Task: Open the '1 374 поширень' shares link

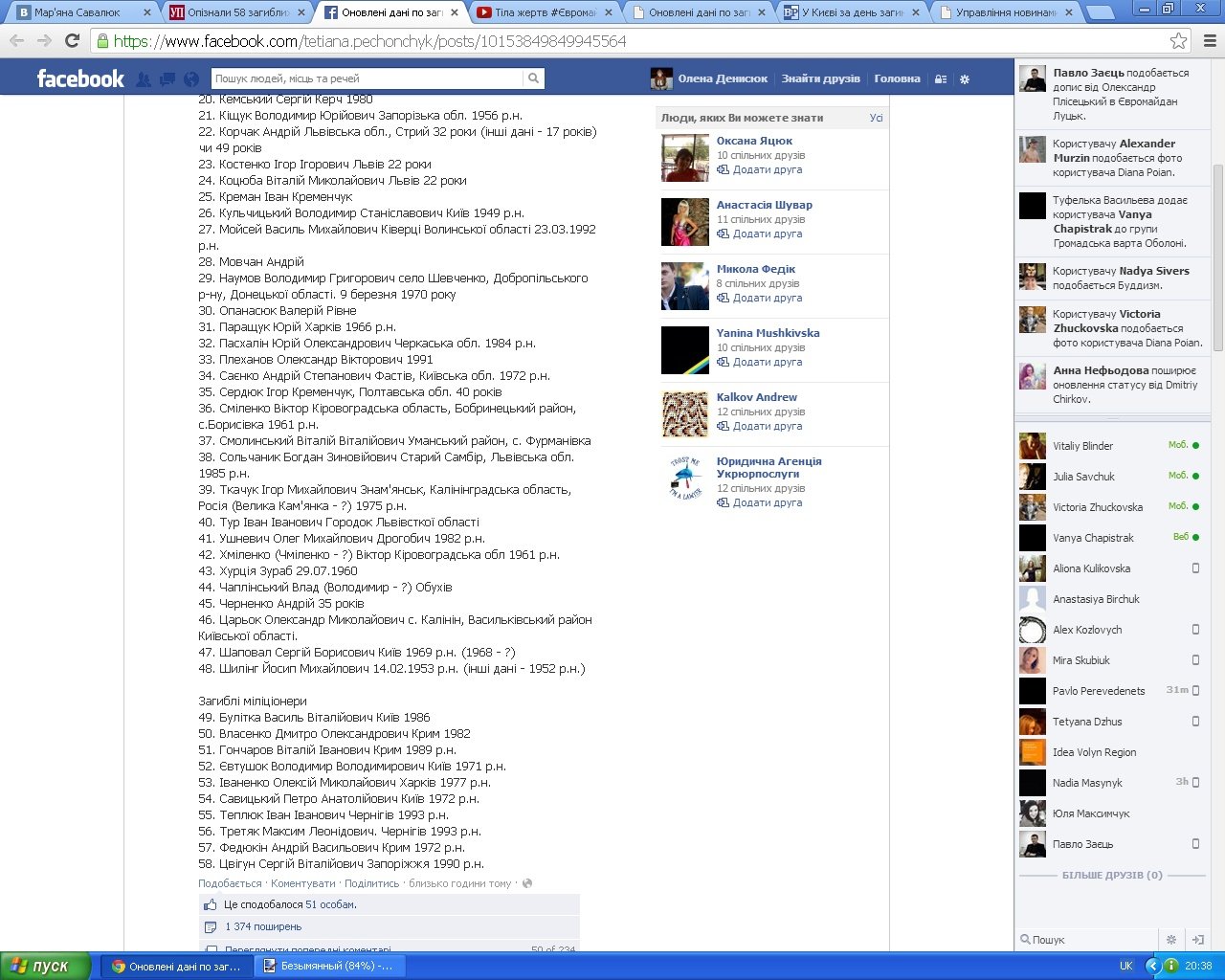Action: 263,926
